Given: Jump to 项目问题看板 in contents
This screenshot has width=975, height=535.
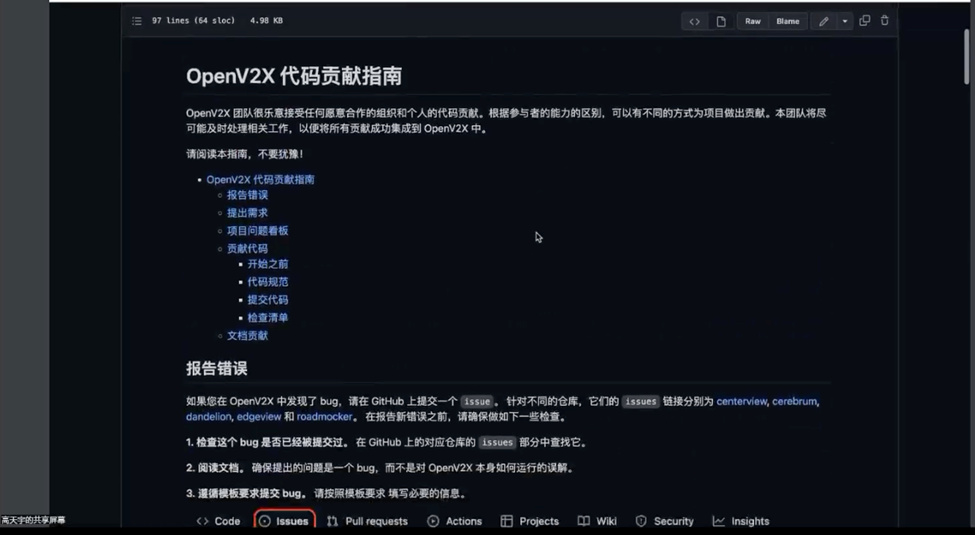Looking at the screenshot, I should tap(257, 231).
